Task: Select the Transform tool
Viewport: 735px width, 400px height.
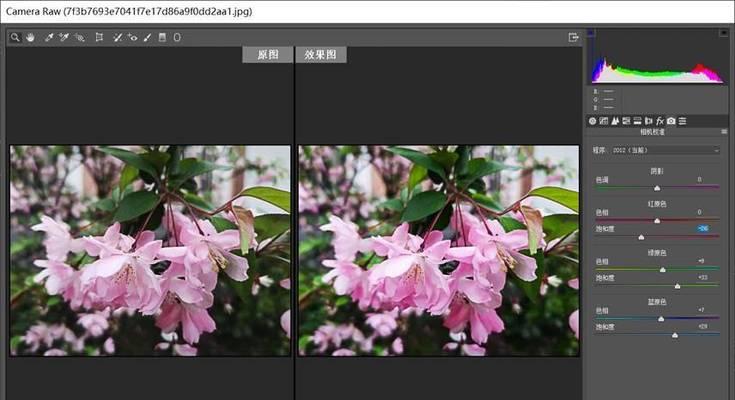Action: [99, 37]
